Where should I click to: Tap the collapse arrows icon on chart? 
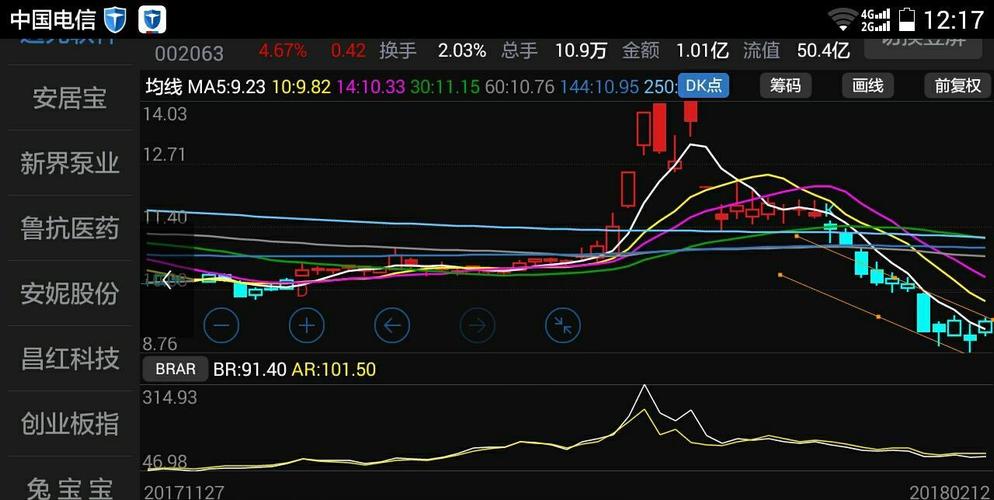pyautogui.click(x=563, y=326)
